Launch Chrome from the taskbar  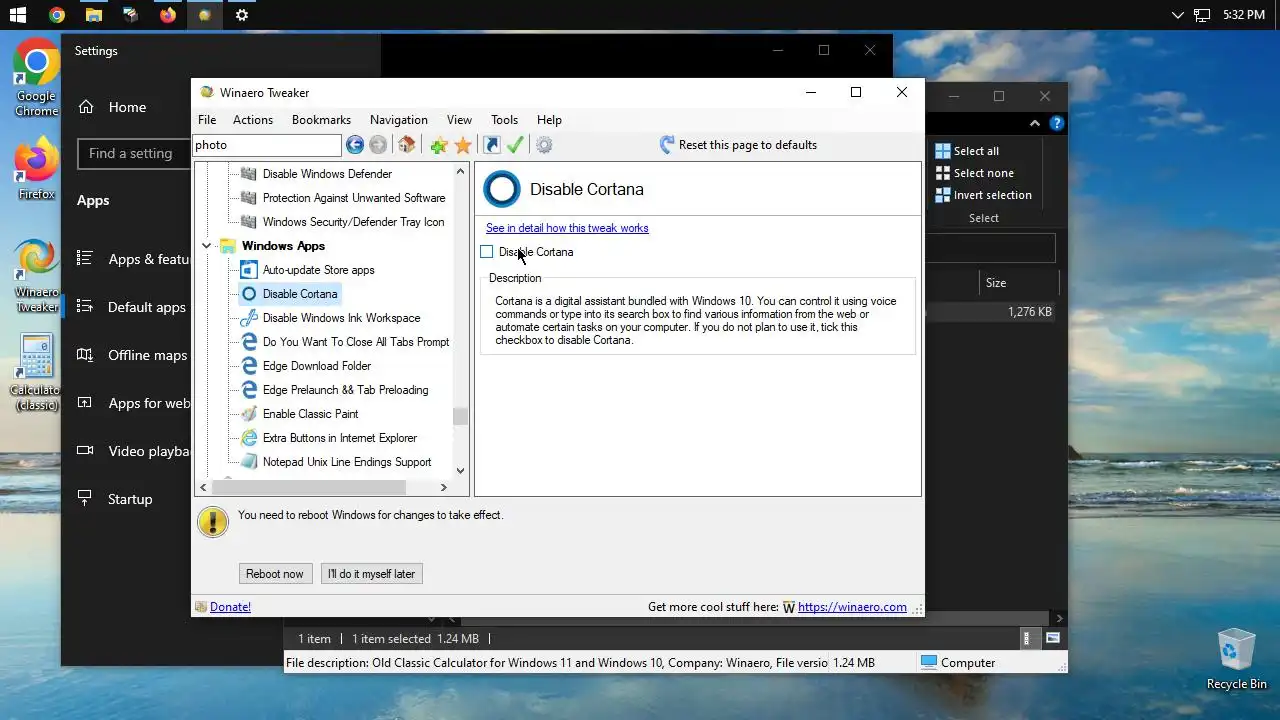point(57,15)
